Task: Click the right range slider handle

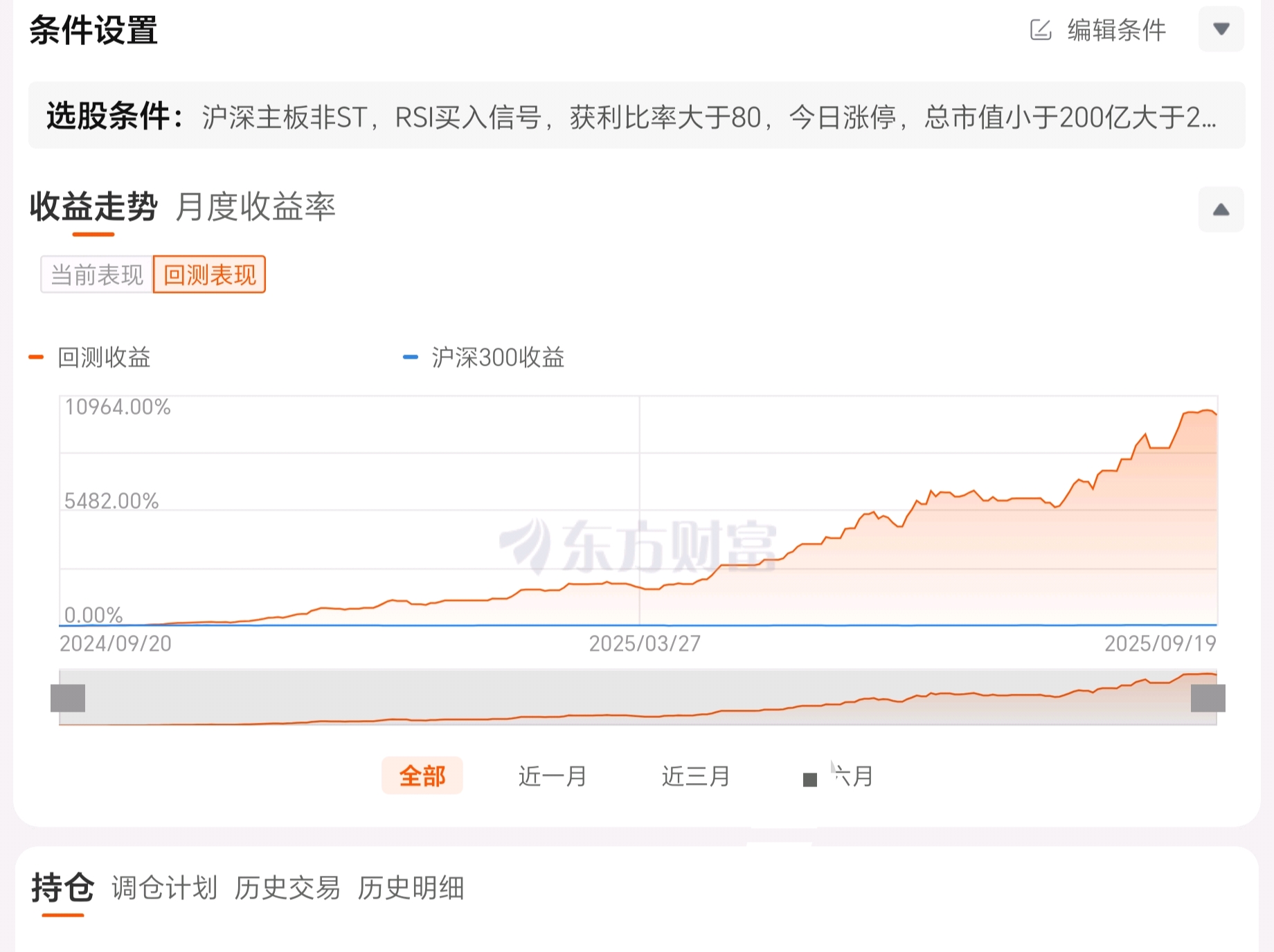Action: (1208, 698)
